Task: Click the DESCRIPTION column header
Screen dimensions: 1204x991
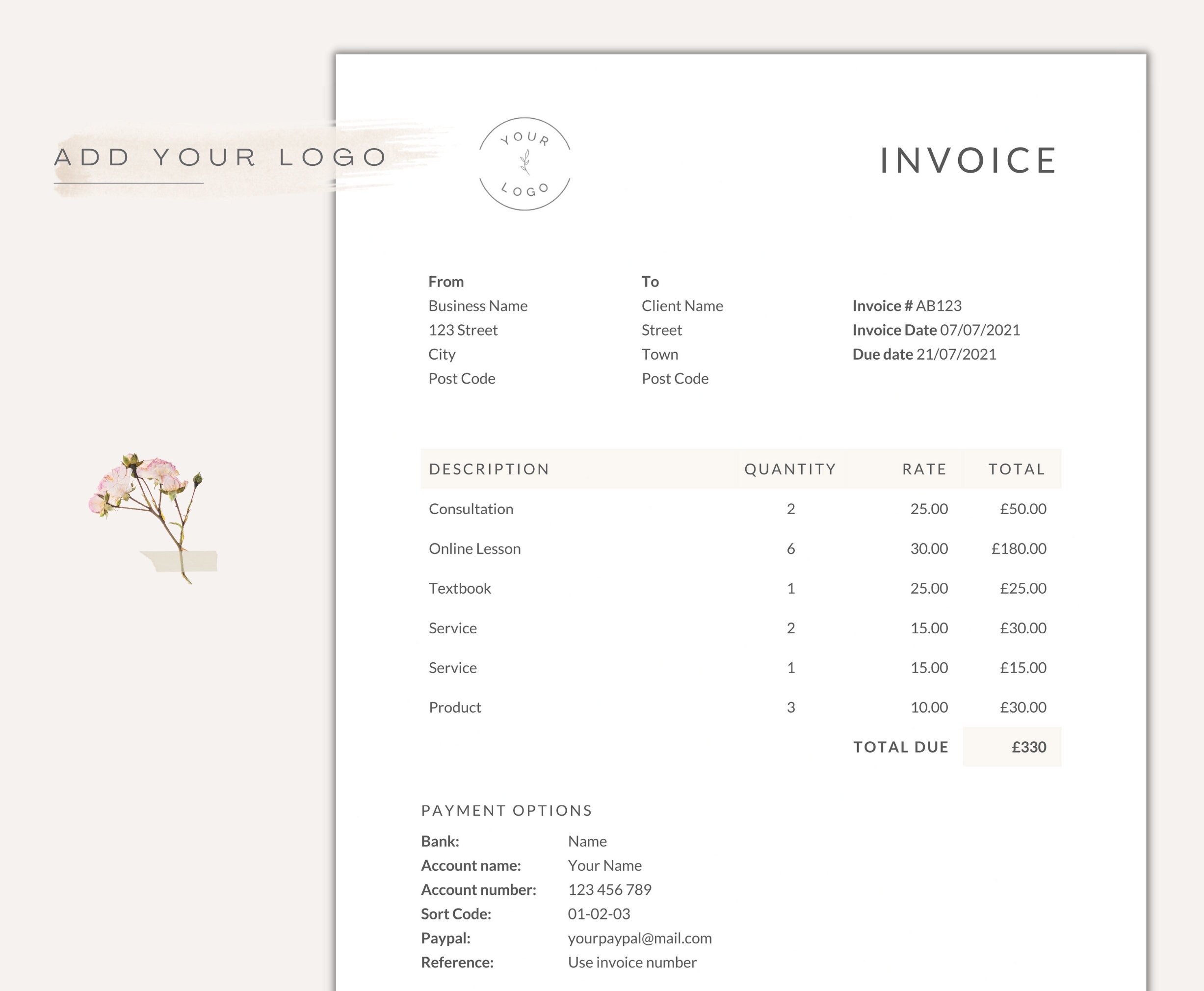Action: pyautogui.click(x=489, y=469)
